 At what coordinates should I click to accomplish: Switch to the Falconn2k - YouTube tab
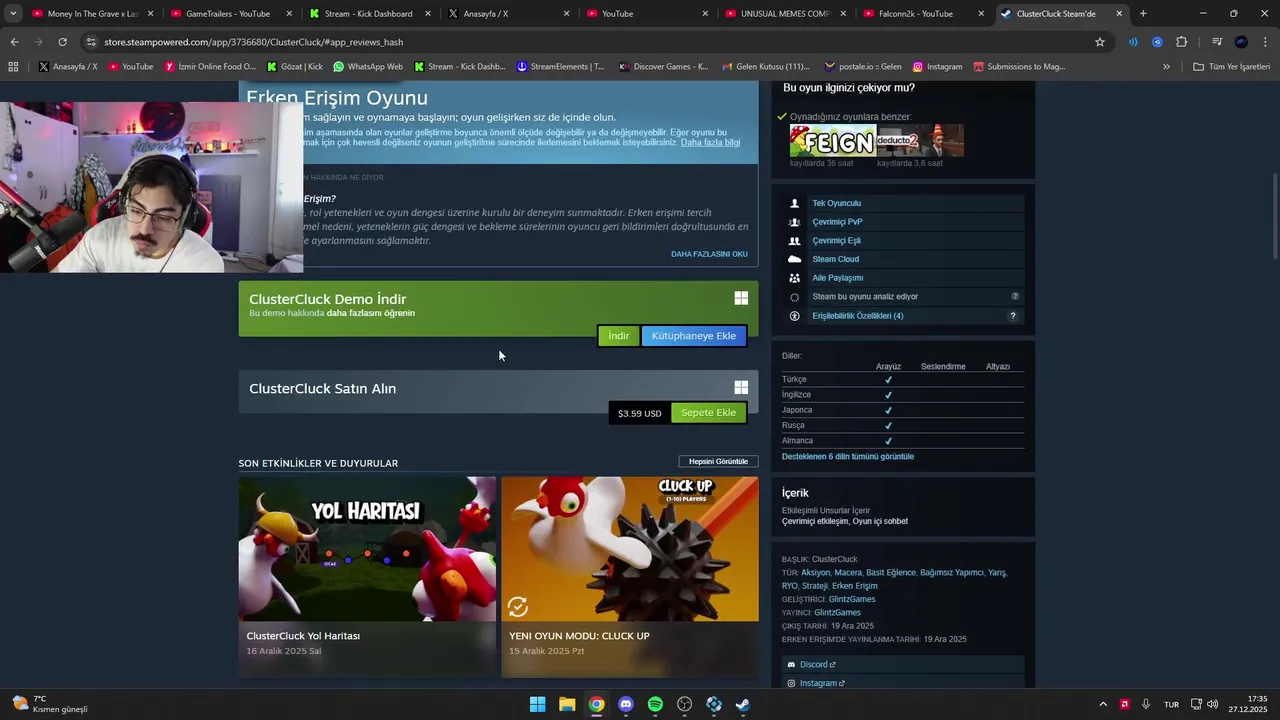(x=922, y=14)
